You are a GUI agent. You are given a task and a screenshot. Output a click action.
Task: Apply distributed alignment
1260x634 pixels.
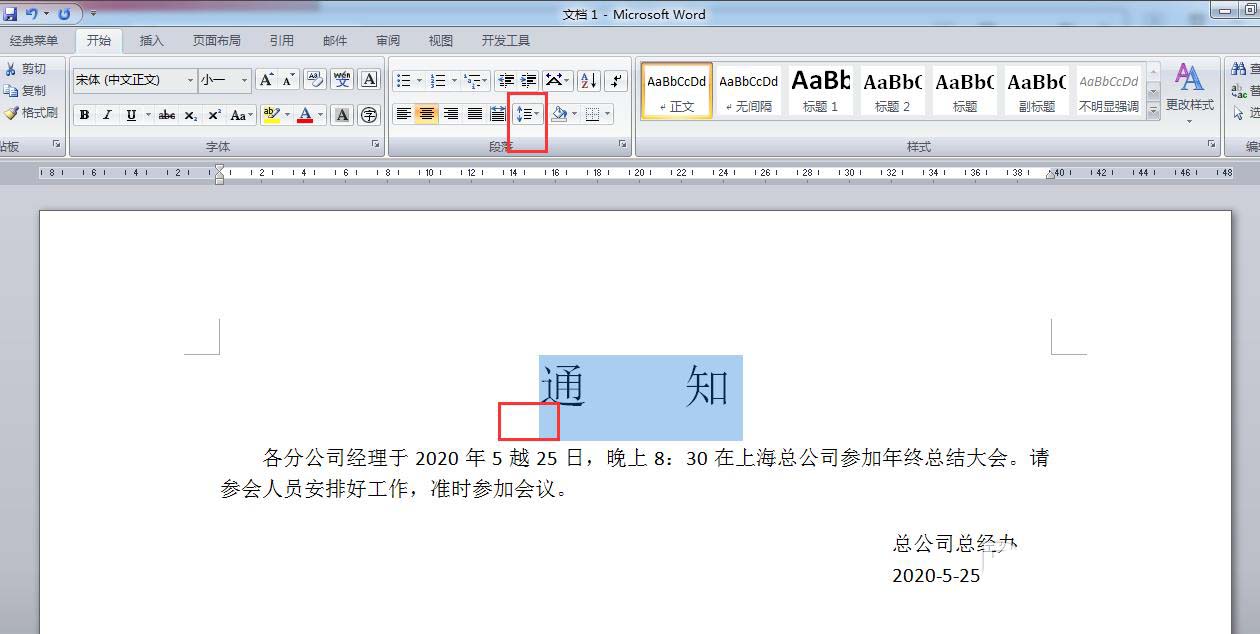498,114
